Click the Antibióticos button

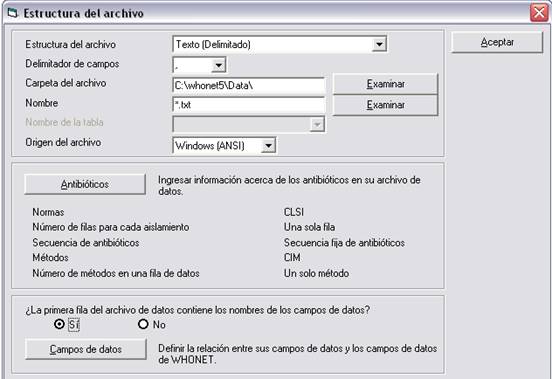[x=85, y=184]
